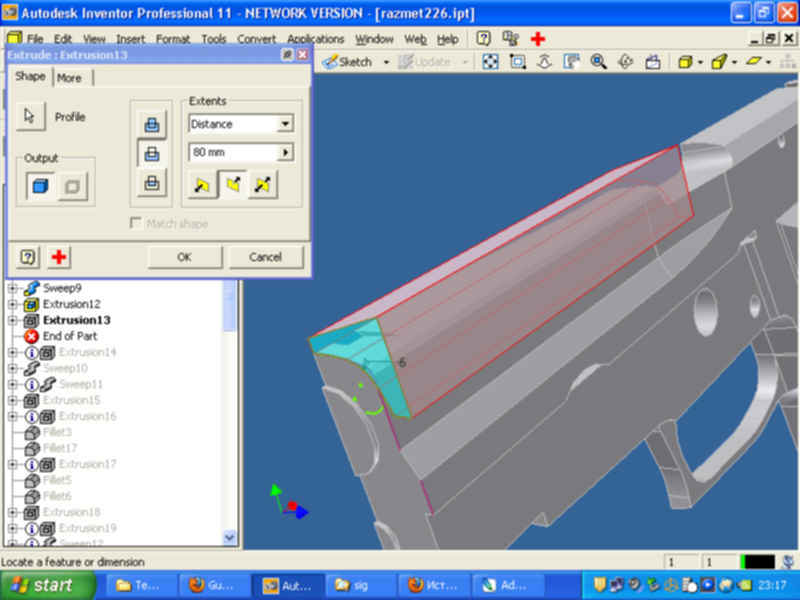The image size is (800, 600).
Task: Click the Profile selection arrow button
Action: (x=29, y=117)
